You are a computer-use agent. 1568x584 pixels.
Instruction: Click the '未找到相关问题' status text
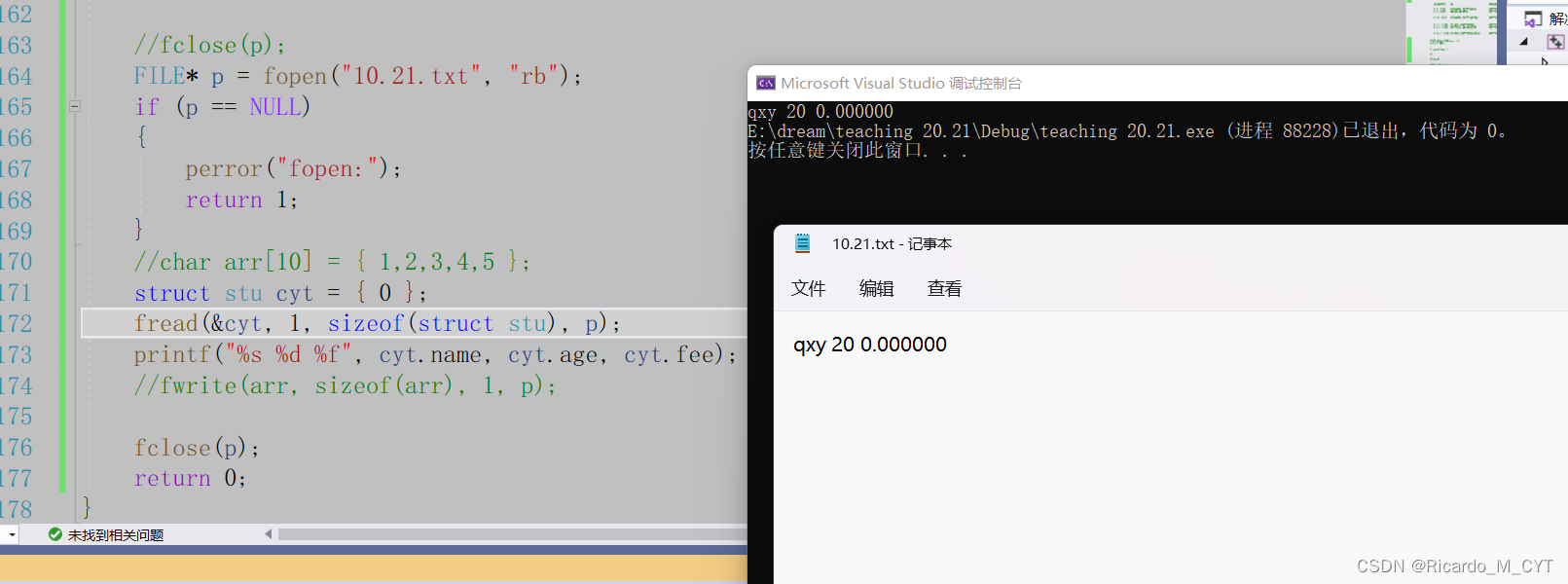tap(116, 535)
